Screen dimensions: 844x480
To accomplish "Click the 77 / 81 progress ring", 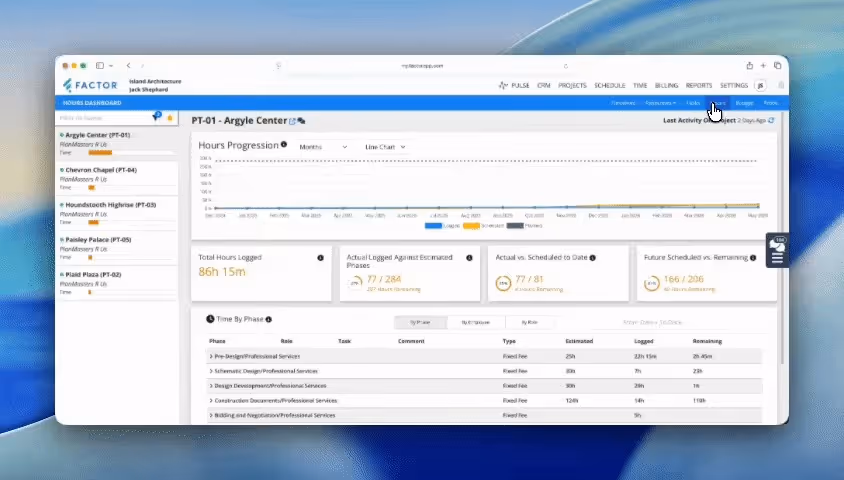I will pyautogui.click(x=503, y=283).
